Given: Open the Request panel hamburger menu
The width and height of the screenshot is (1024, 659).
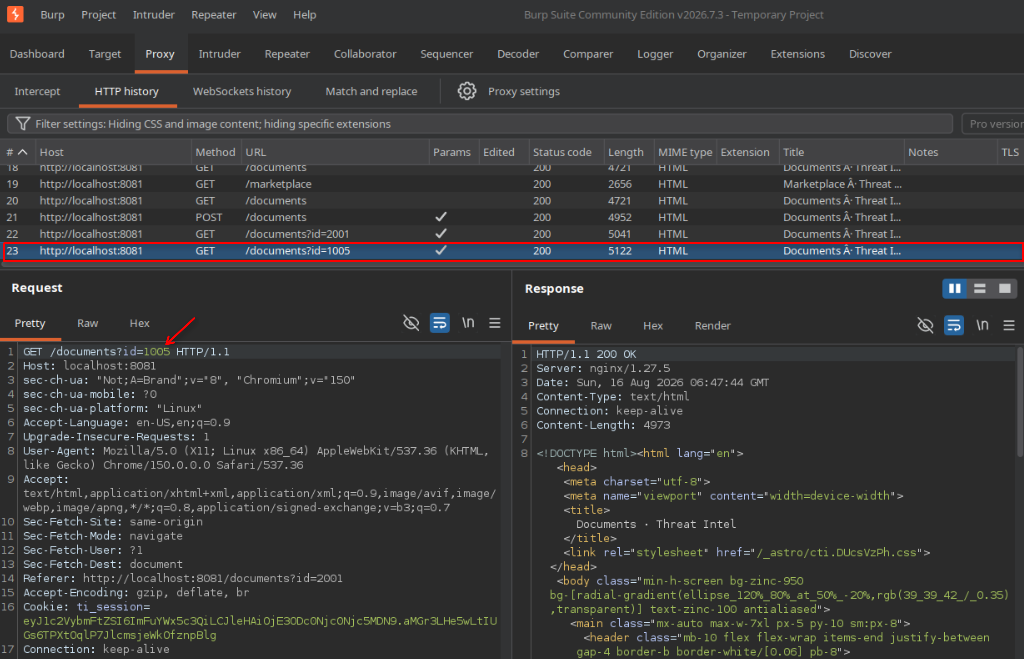Looking at the screenshot, I should tap(495, 323).
